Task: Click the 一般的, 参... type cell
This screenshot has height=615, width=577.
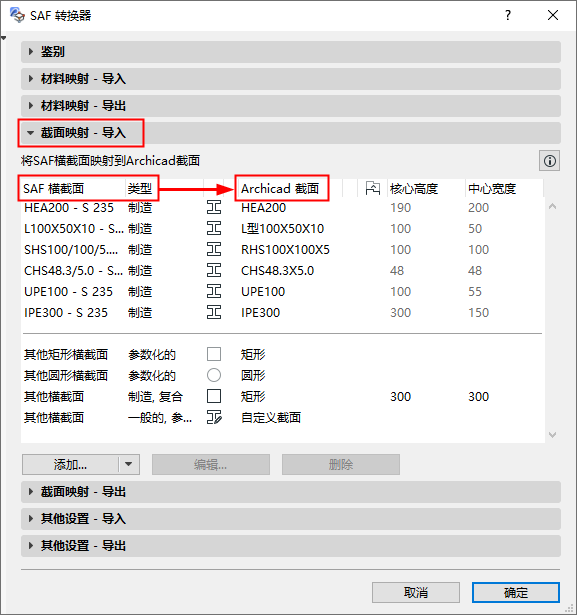Action: (160, 418)
